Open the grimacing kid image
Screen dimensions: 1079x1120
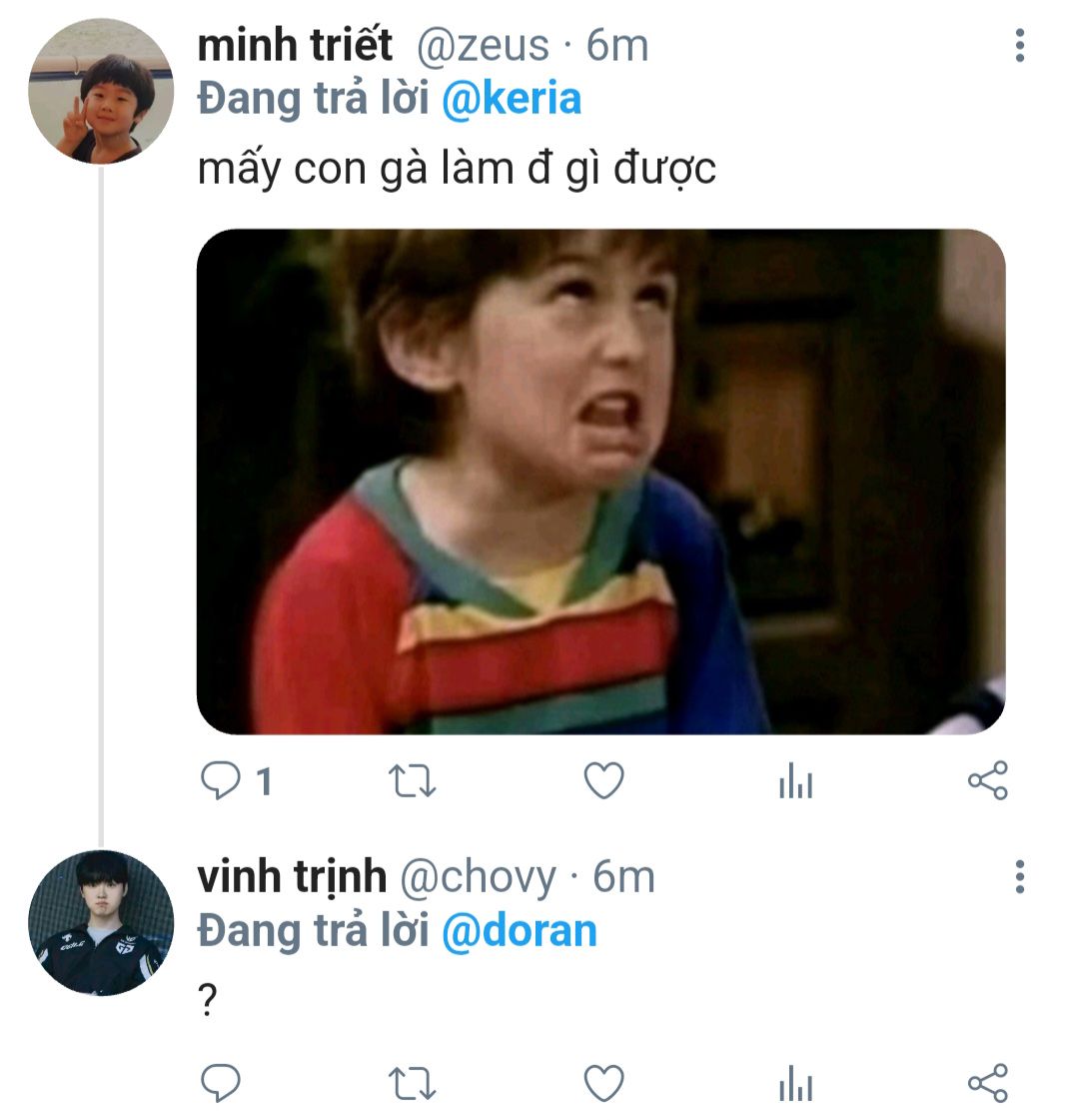(600, 482)
